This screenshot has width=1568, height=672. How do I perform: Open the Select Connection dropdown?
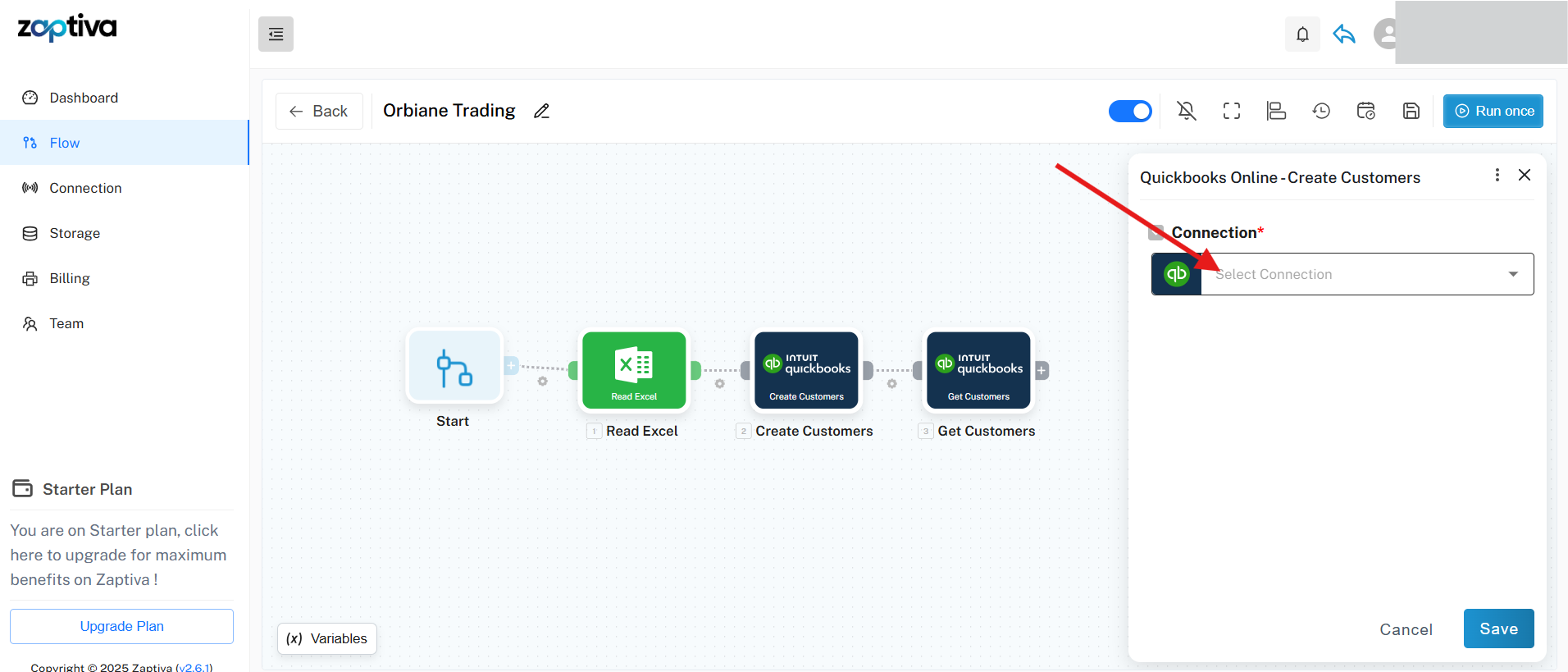coord(1366,274)
